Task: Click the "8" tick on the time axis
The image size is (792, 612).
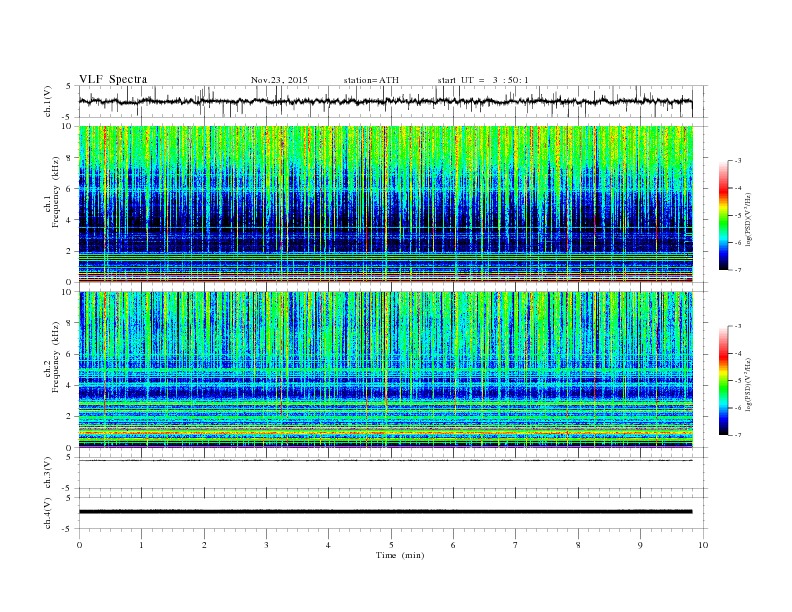Action: pyautogui.click(x=578, y=545)
